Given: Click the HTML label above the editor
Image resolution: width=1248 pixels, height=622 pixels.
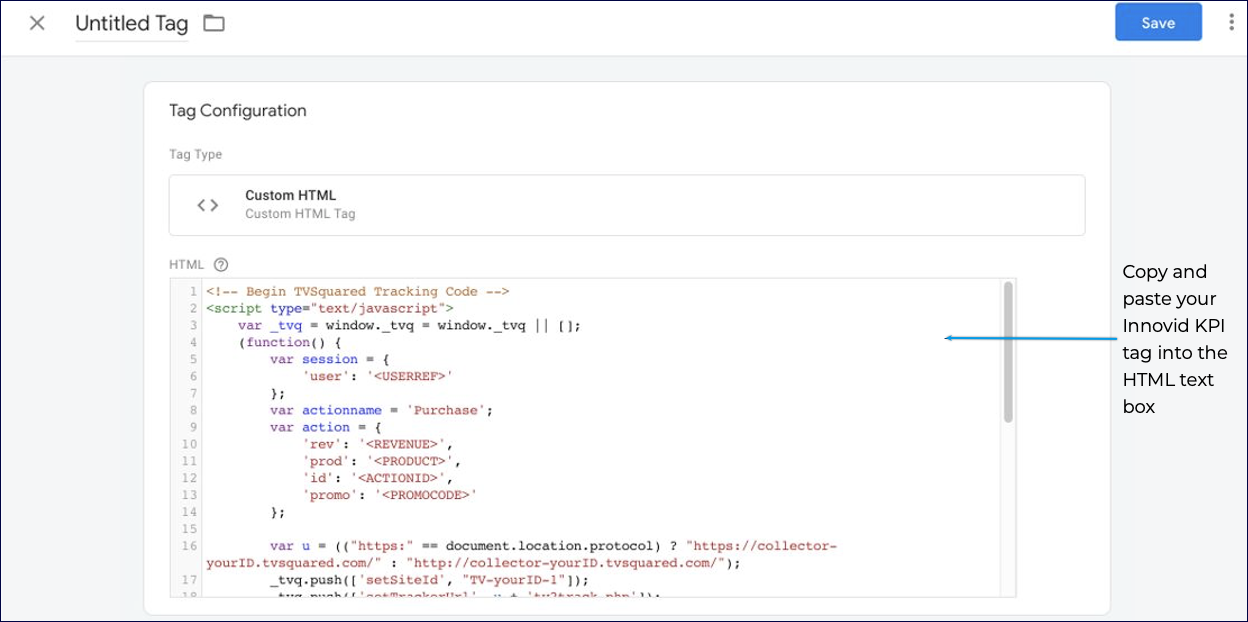Looking at the screenshot, I should [184, 264].
